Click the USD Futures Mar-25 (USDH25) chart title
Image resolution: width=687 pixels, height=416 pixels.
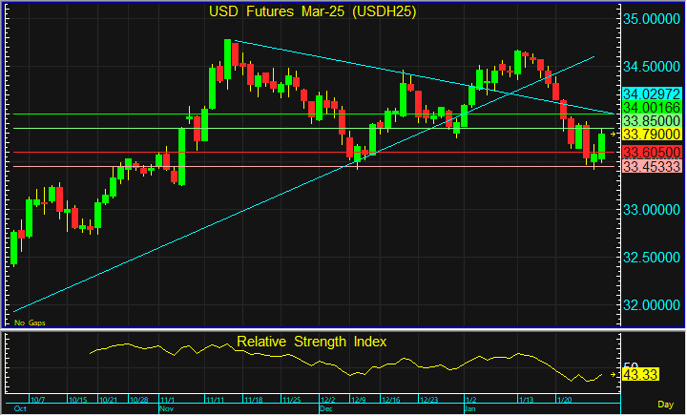[313, 12]
